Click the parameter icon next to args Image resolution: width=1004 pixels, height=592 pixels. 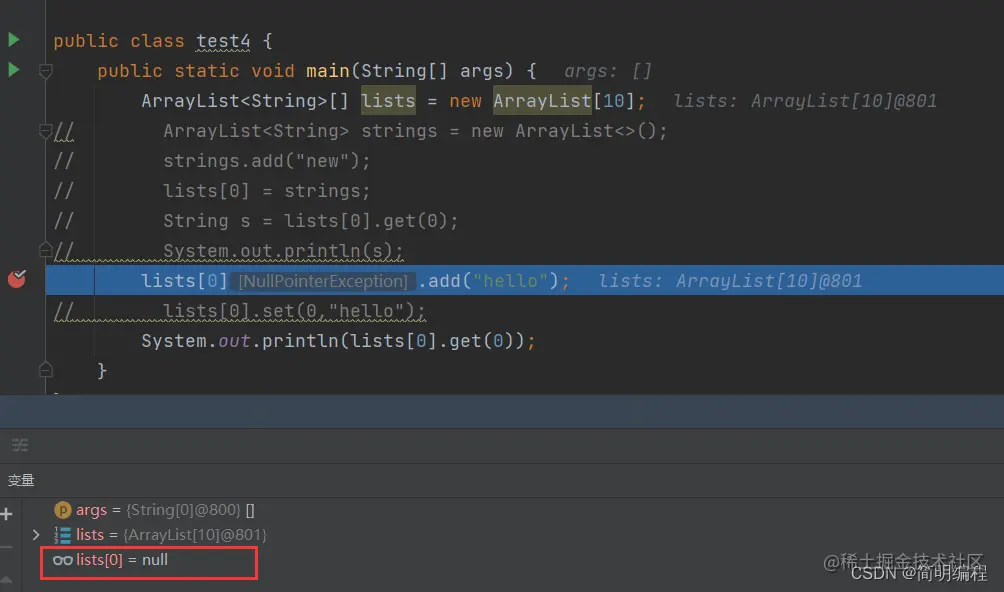pos(63,510)
